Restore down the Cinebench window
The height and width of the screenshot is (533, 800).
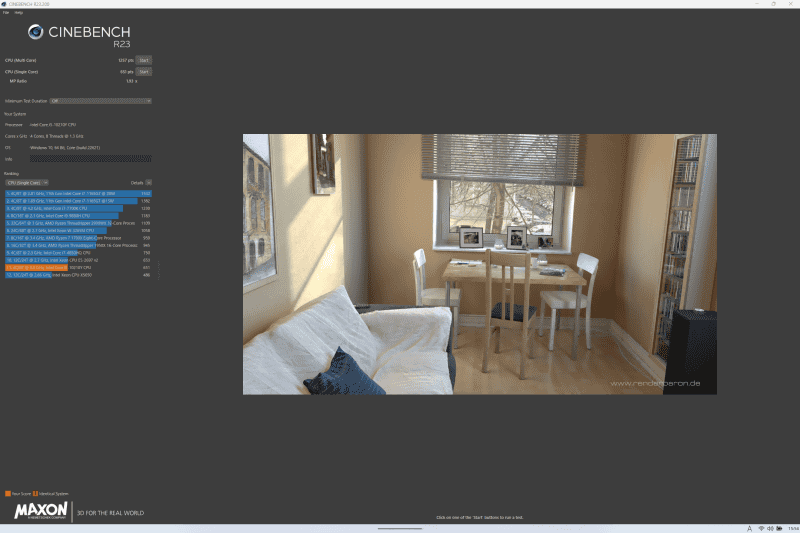click(773, 4)
